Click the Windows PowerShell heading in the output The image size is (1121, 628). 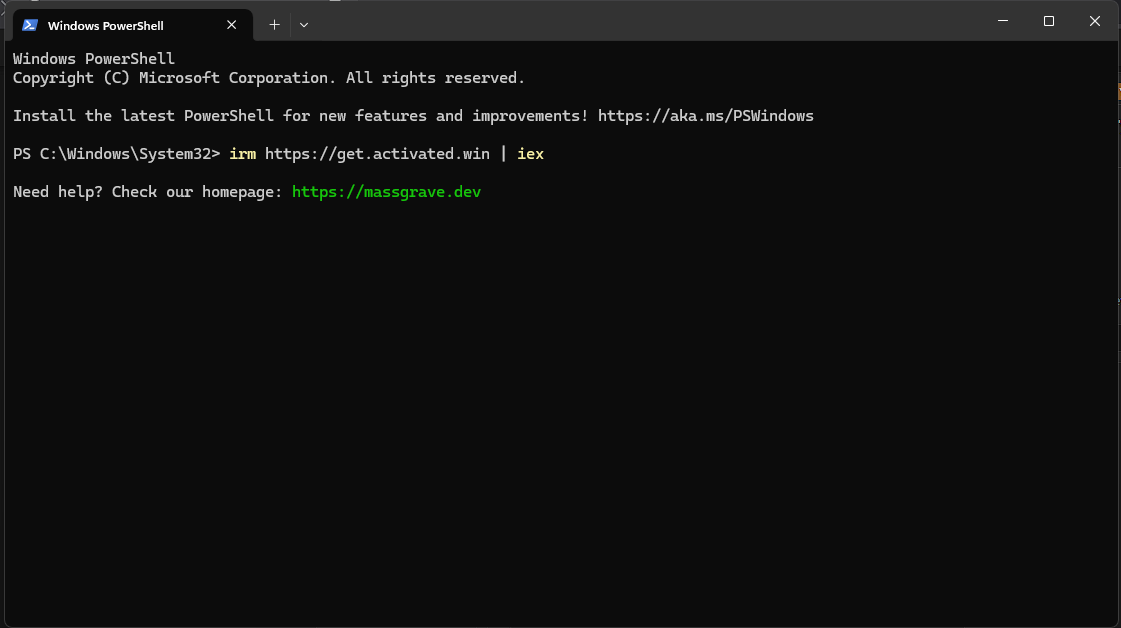[x=94, y=59]
